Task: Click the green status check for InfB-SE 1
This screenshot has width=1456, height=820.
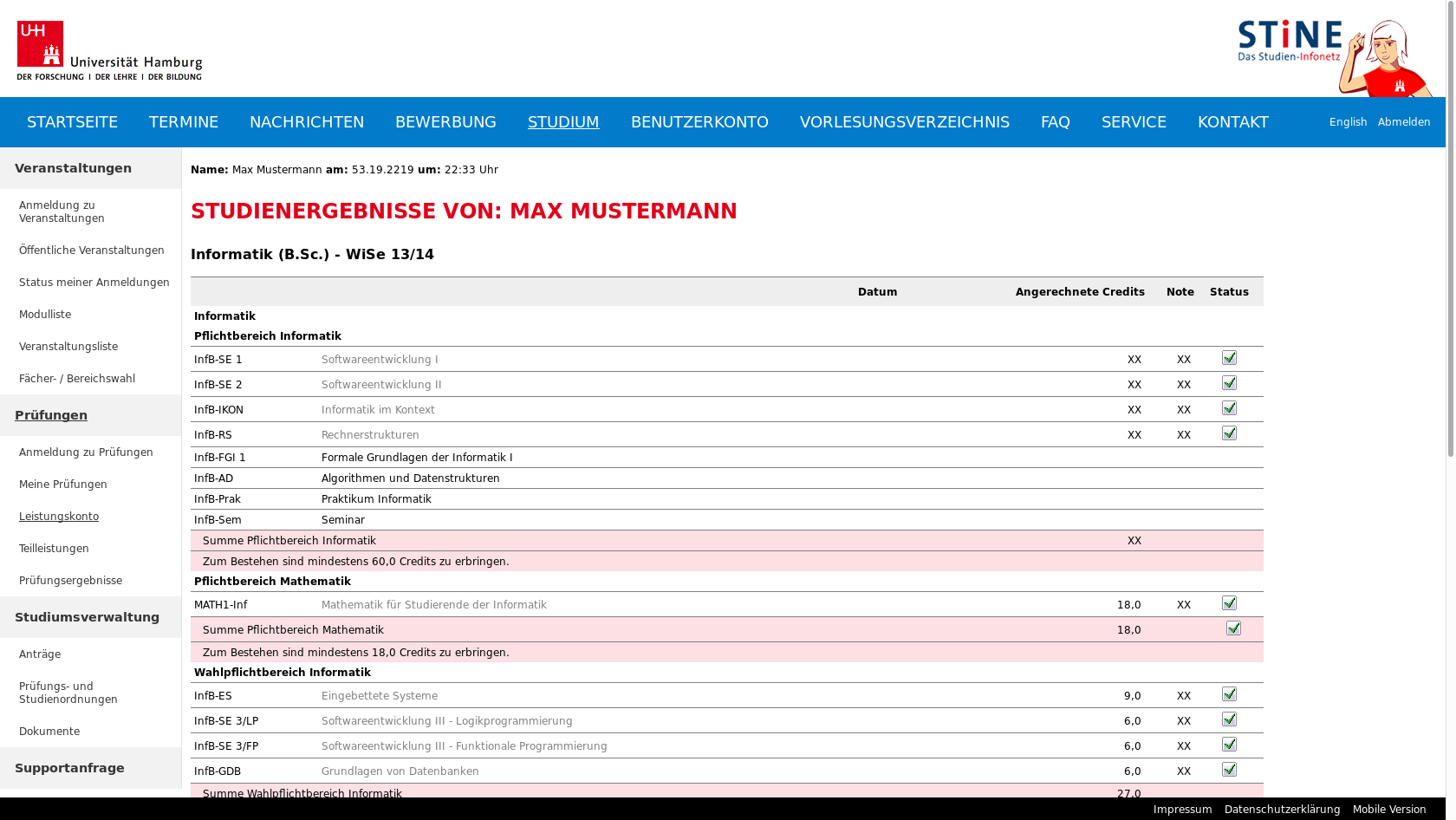Action: click(x=1229, y=357)
